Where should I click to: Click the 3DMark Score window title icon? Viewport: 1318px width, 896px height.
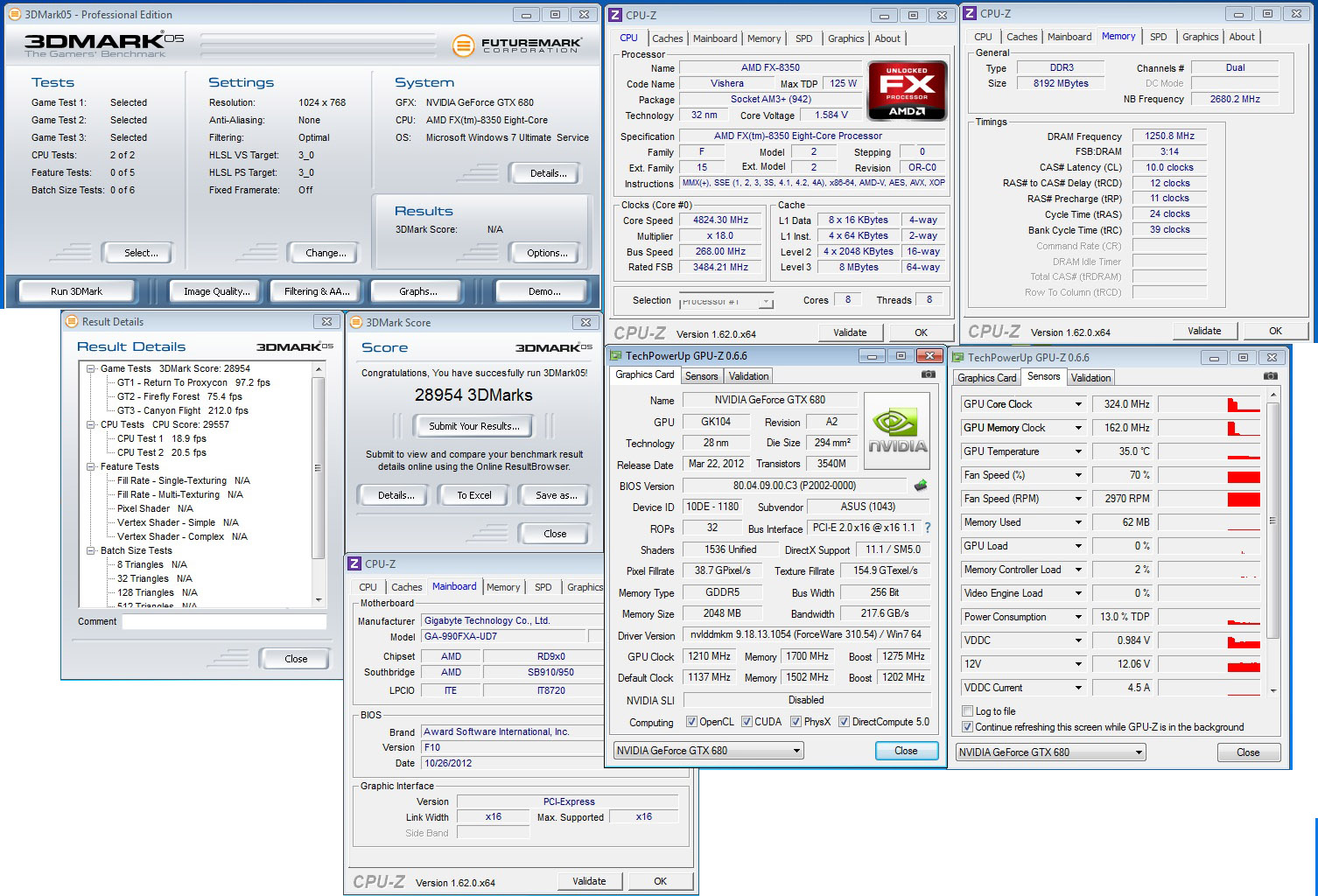(356, 322)
